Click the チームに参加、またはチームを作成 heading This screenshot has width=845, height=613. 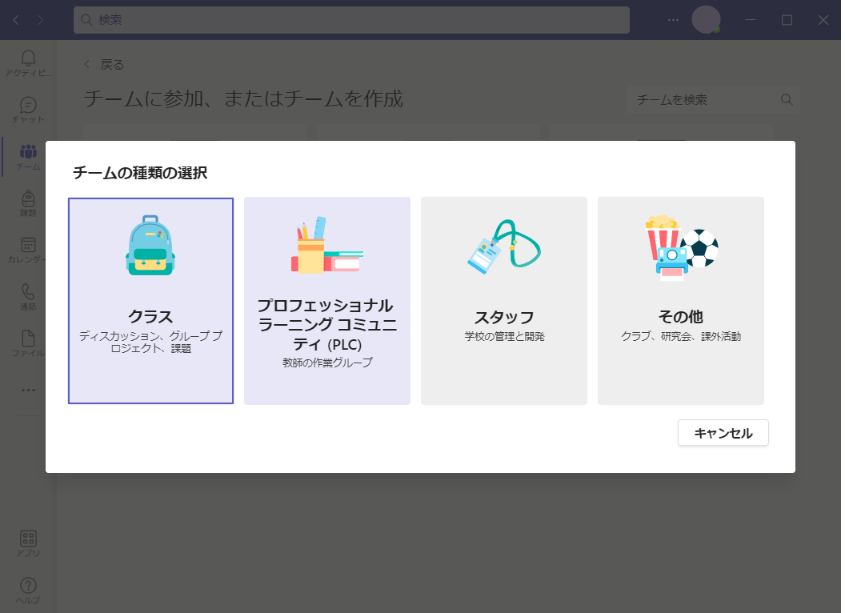click(244, 99)
